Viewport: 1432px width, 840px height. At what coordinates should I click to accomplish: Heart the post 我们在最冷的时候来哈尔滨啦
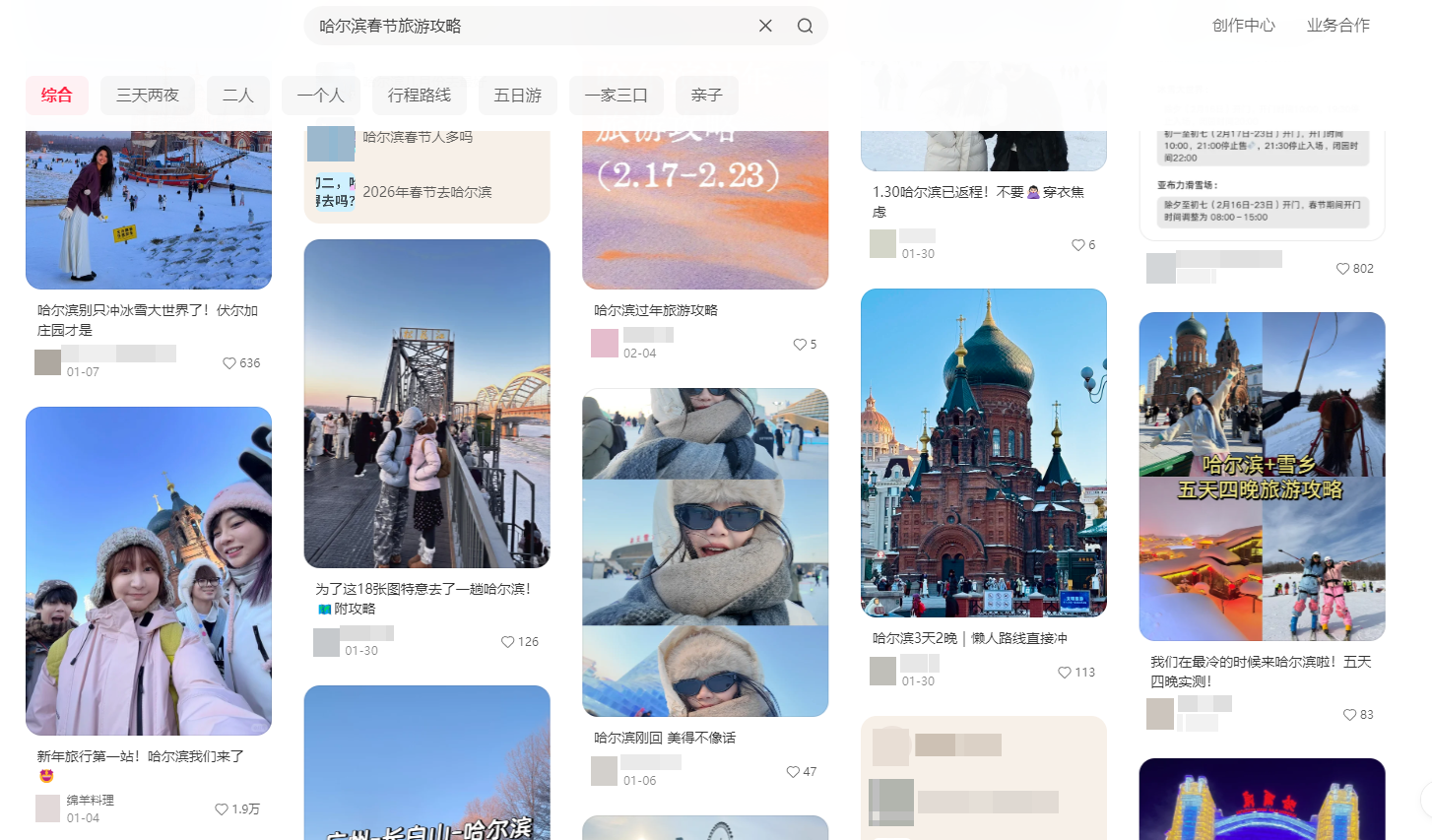click(1349, 715)
